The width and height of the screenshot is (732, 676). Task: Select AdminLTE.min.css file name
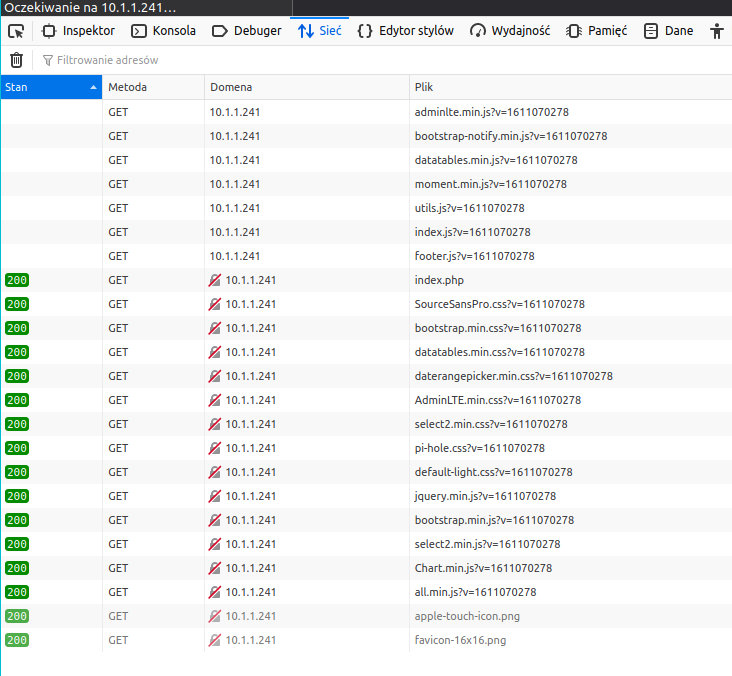coord(498,400)
